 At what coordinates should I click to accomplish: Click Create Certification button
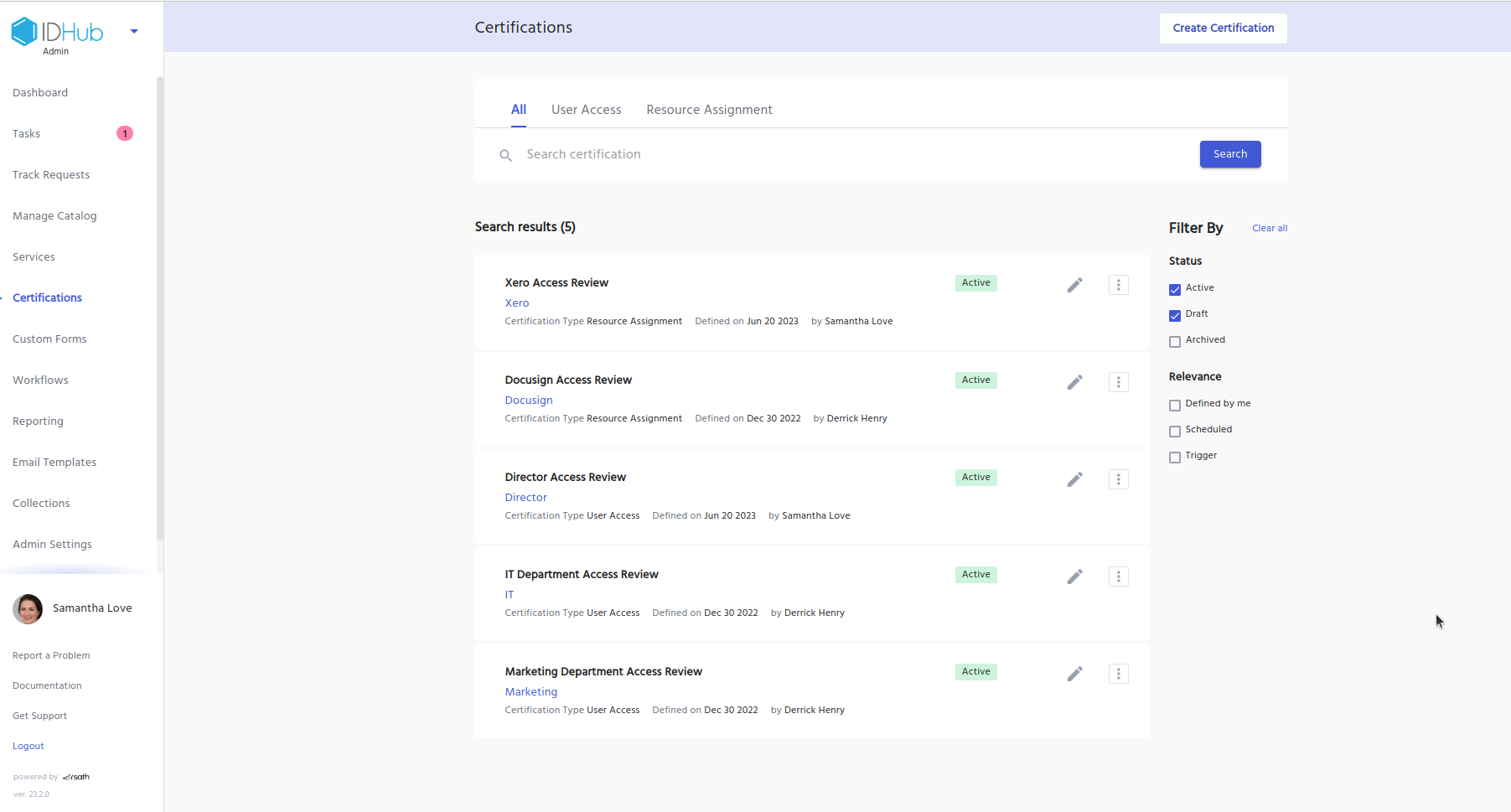(x=1223, y=28)
